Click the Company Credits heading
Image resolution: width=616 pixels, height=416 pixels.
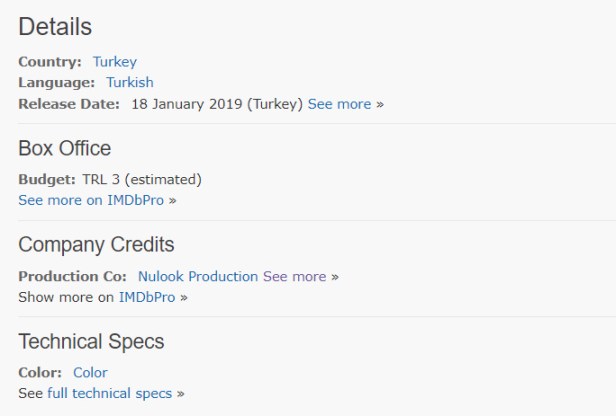pos(96,245)
